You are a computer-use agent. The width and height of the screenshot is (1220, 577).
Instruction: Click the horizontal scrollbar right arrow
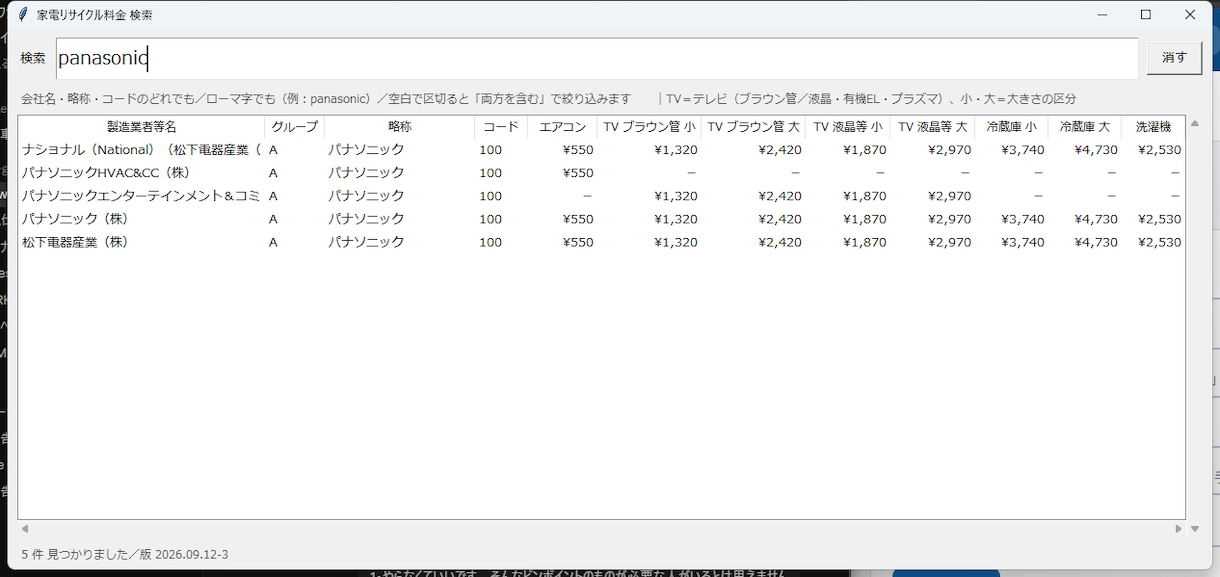coord(1178,529)
